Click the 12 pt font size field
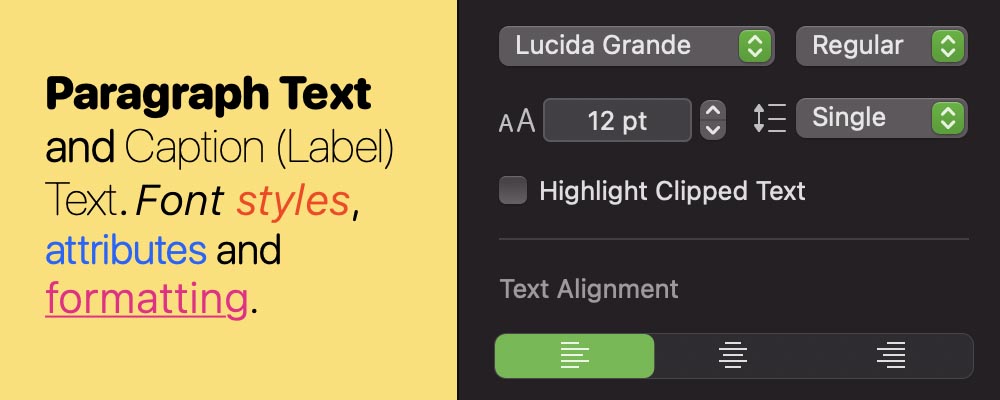The width and height of the screenshot is (1000, 400). click(617, 121)
